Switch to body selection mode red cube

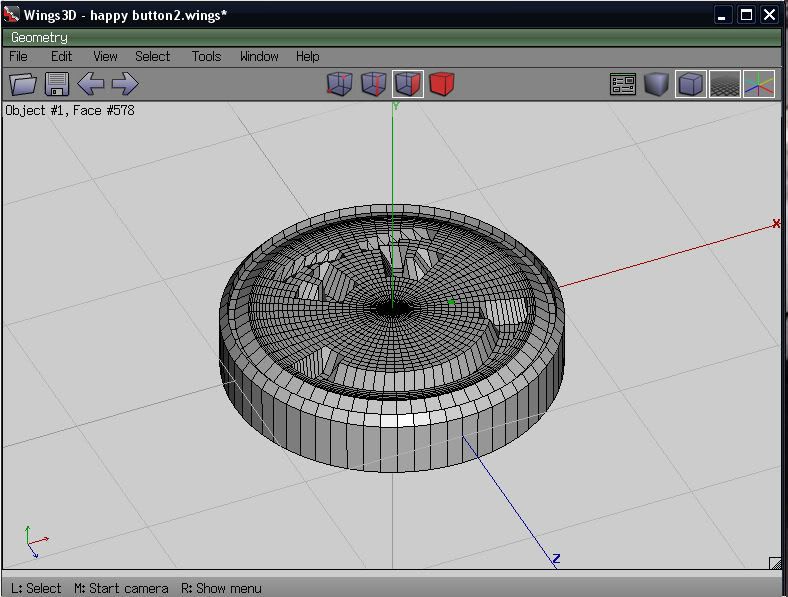click(441, 84)
